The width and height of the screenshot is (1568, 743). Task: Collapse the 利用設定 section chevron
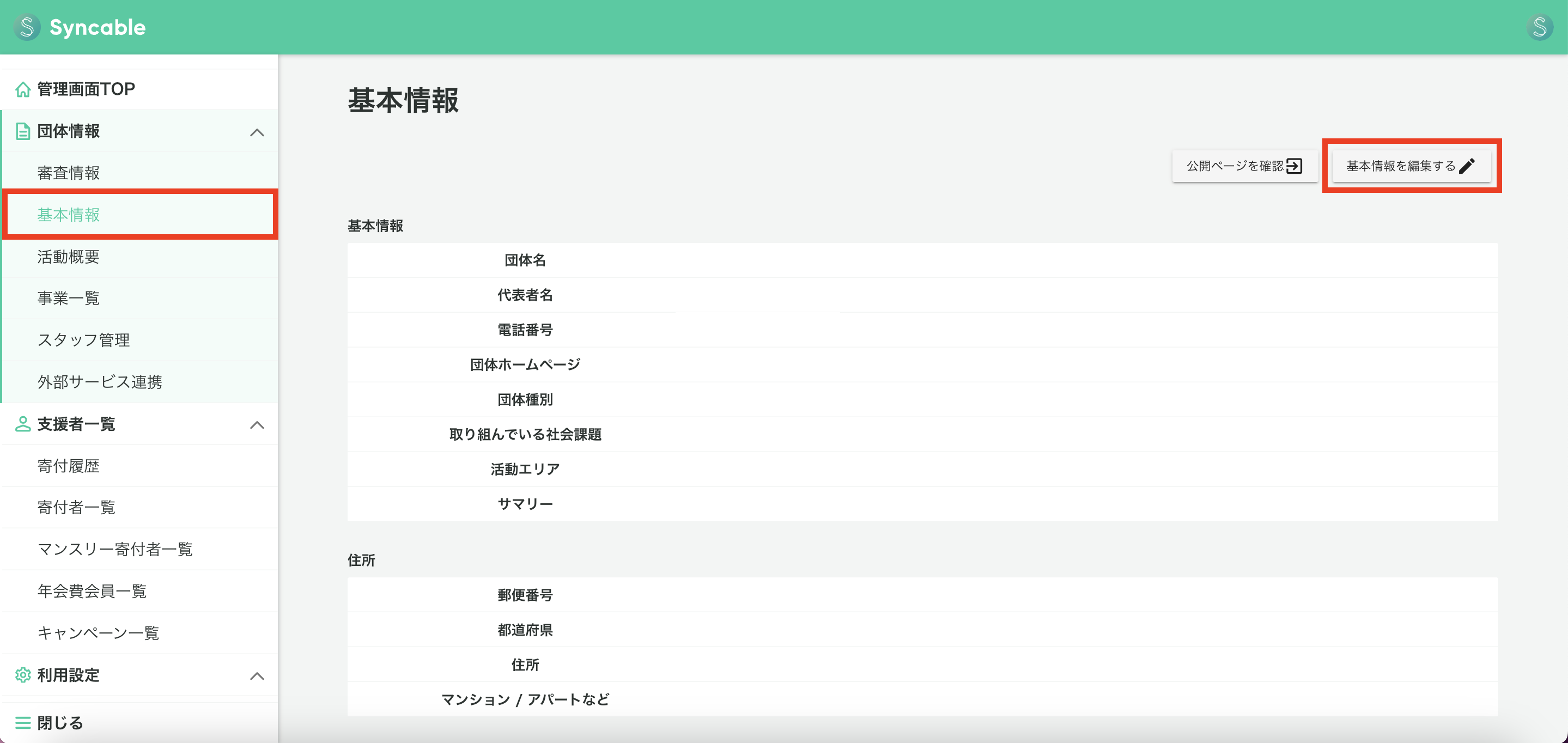pos(258,675)
